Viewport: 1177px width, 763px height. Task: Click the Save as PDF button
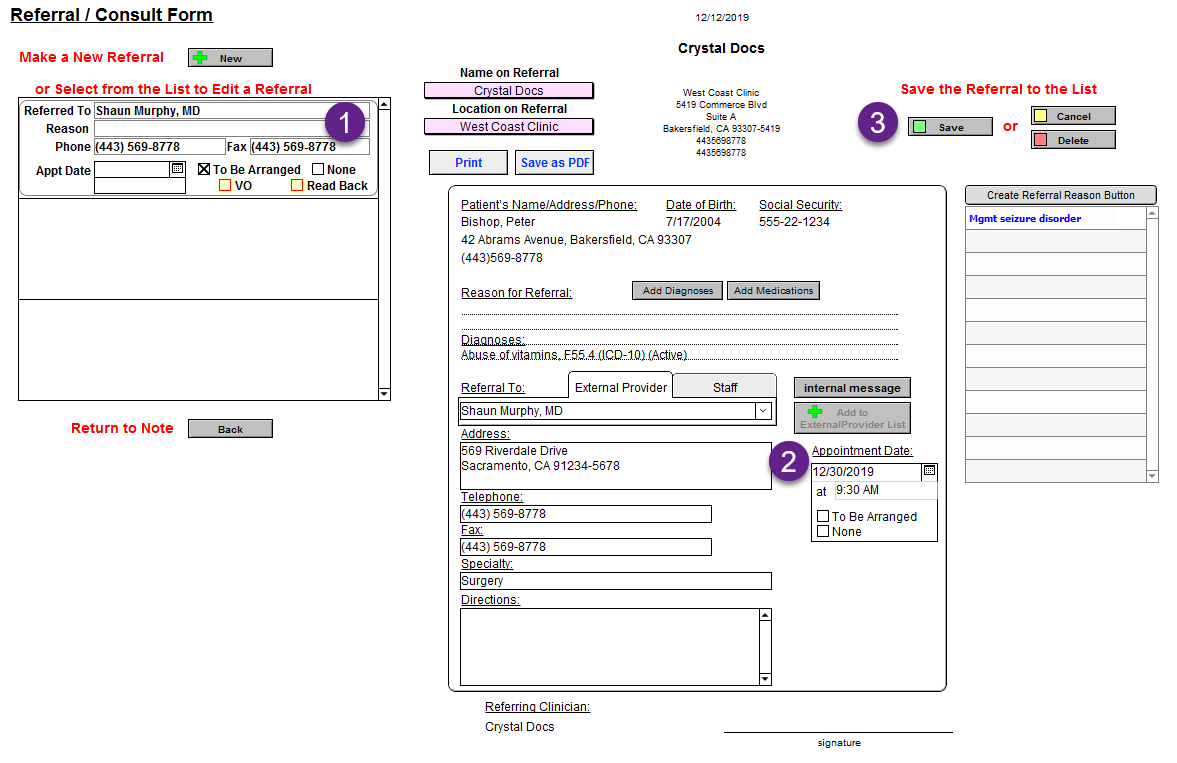[554, 163]
